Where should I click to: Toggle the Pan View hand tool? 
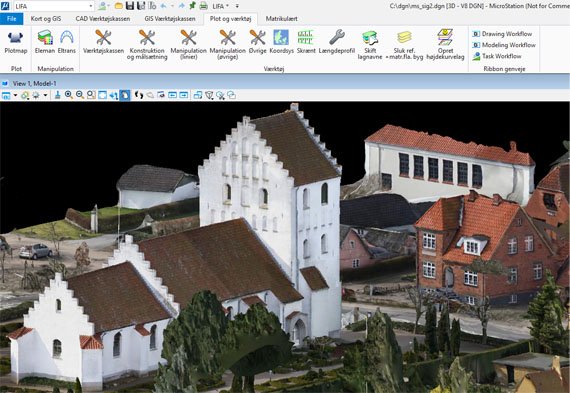coord(125,95)
